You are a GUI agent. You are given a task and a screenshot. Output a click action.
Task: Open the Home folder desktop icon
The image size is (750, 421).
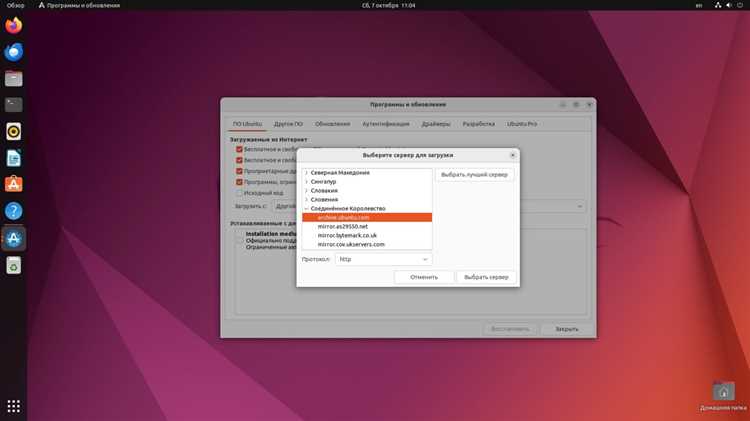coord(723,396)
